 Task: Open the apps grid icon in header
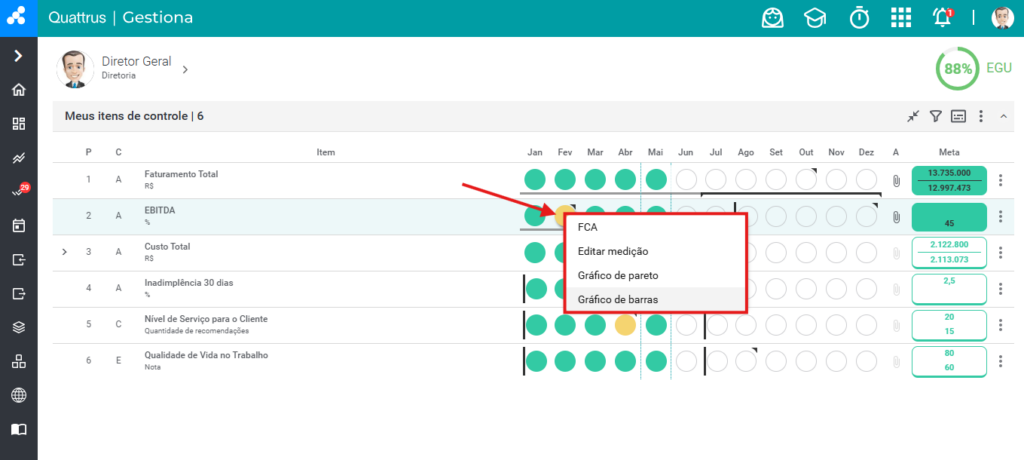(x=901, y=18)
